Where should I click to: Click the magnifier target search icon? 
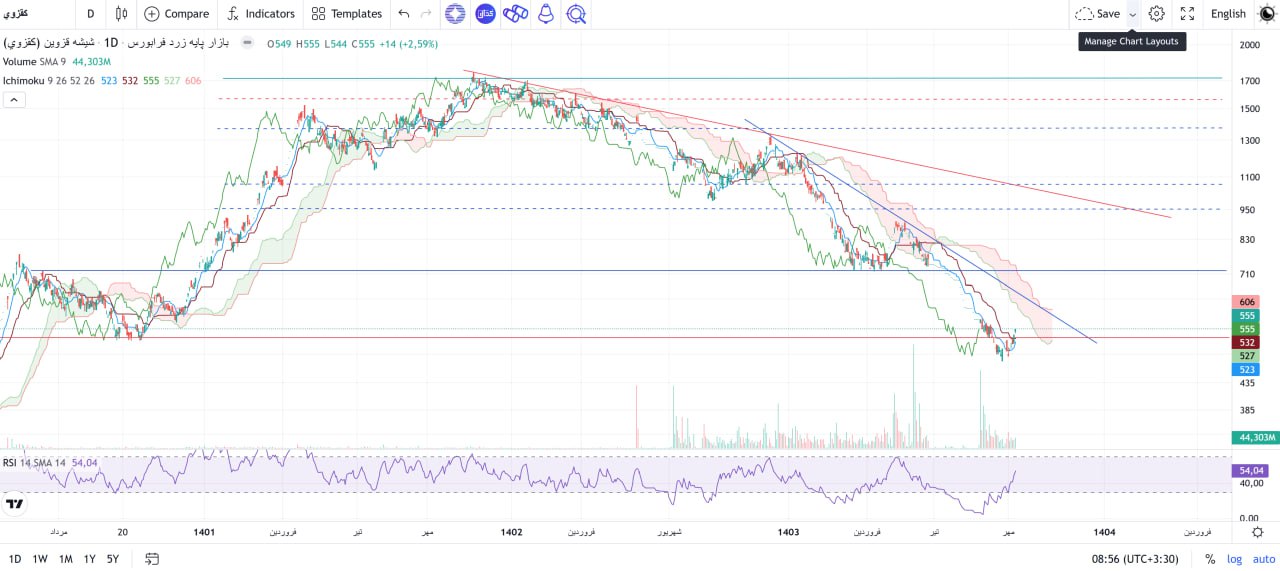pos(576,14)
